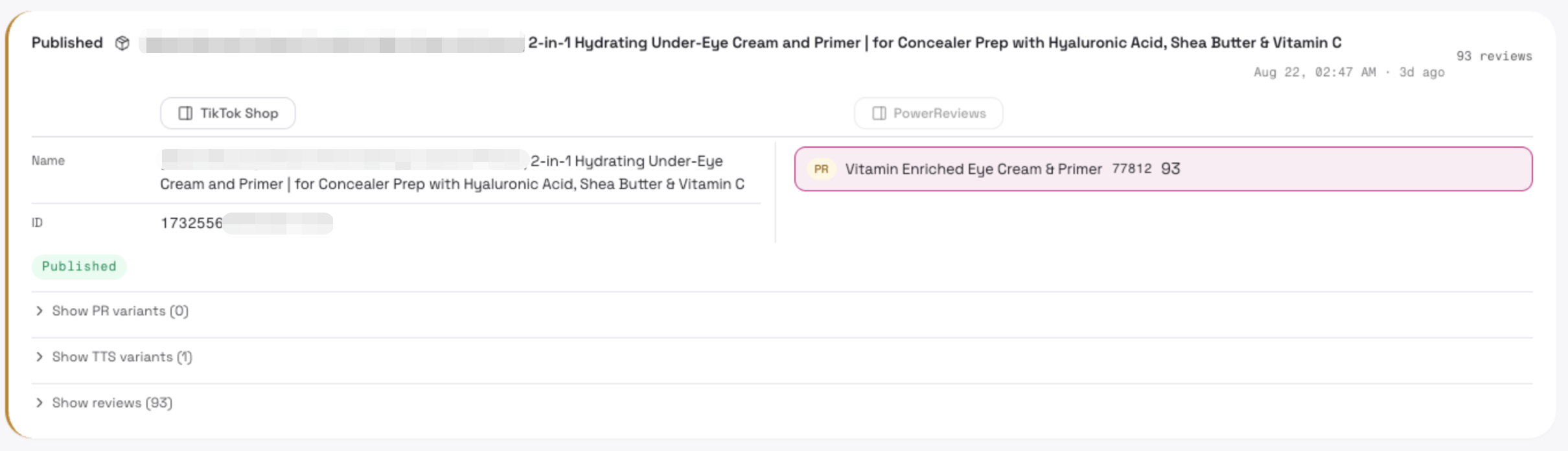This screenshot has width=1568, height=451.
Task: Expand the Show TTS variants chevron
Action: [x=40, y=357]
